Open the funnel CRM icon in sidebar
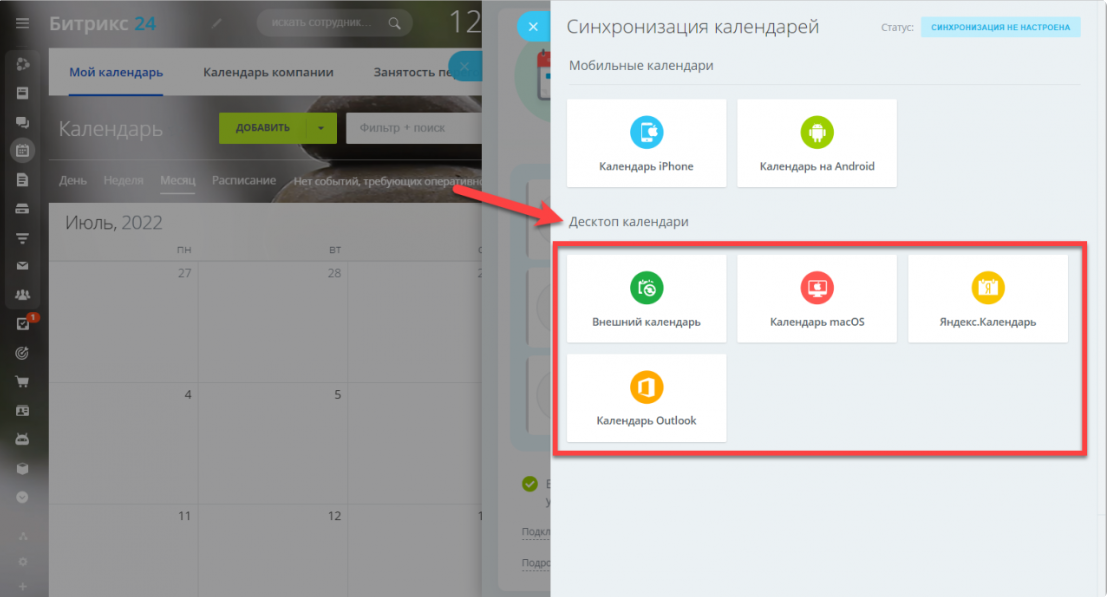1108x597 pixels. click(23, 238)
